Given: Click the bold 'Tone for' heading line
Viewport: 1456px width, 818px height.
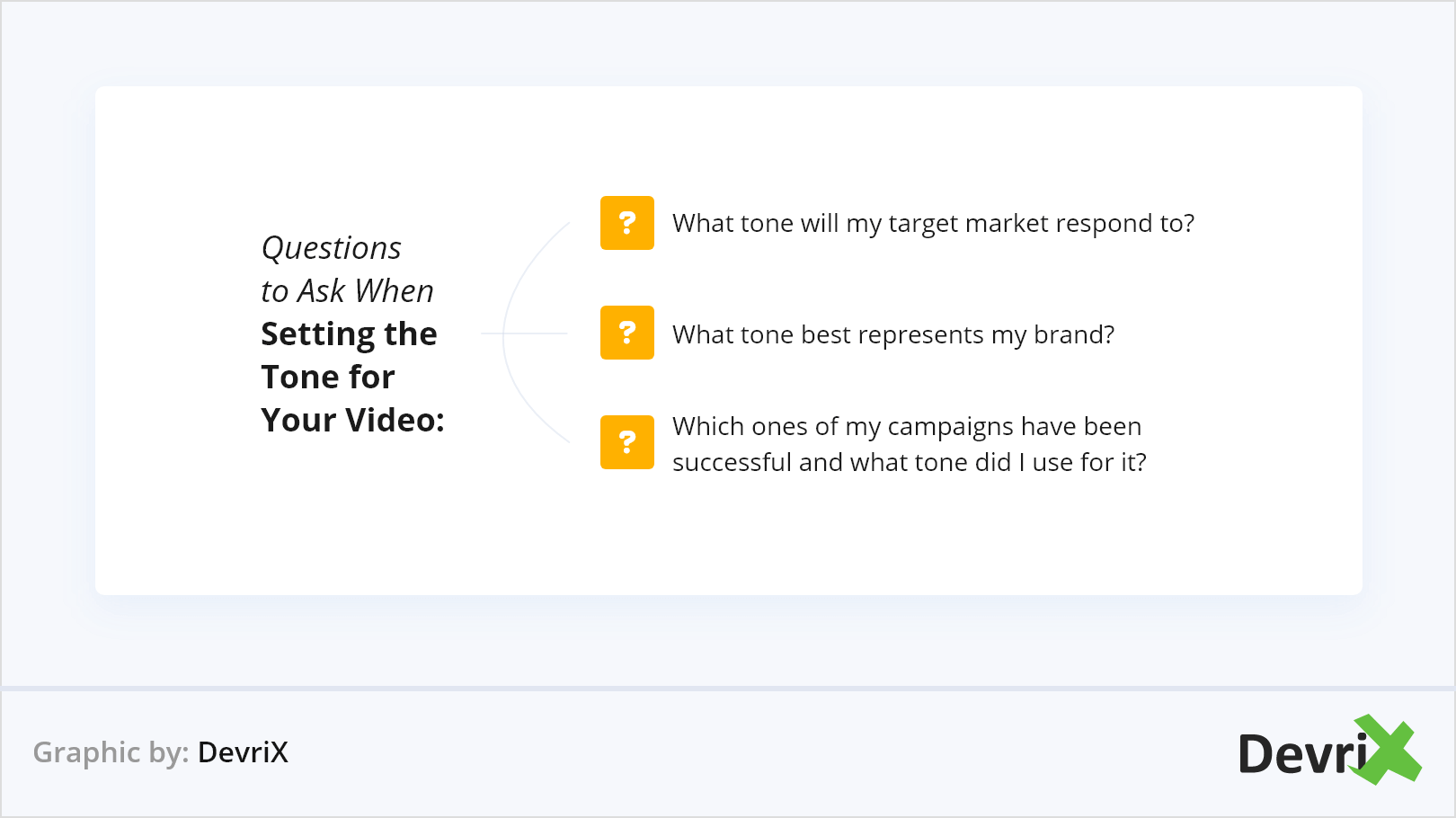Looking at the screenshot, I should point(328,378).
